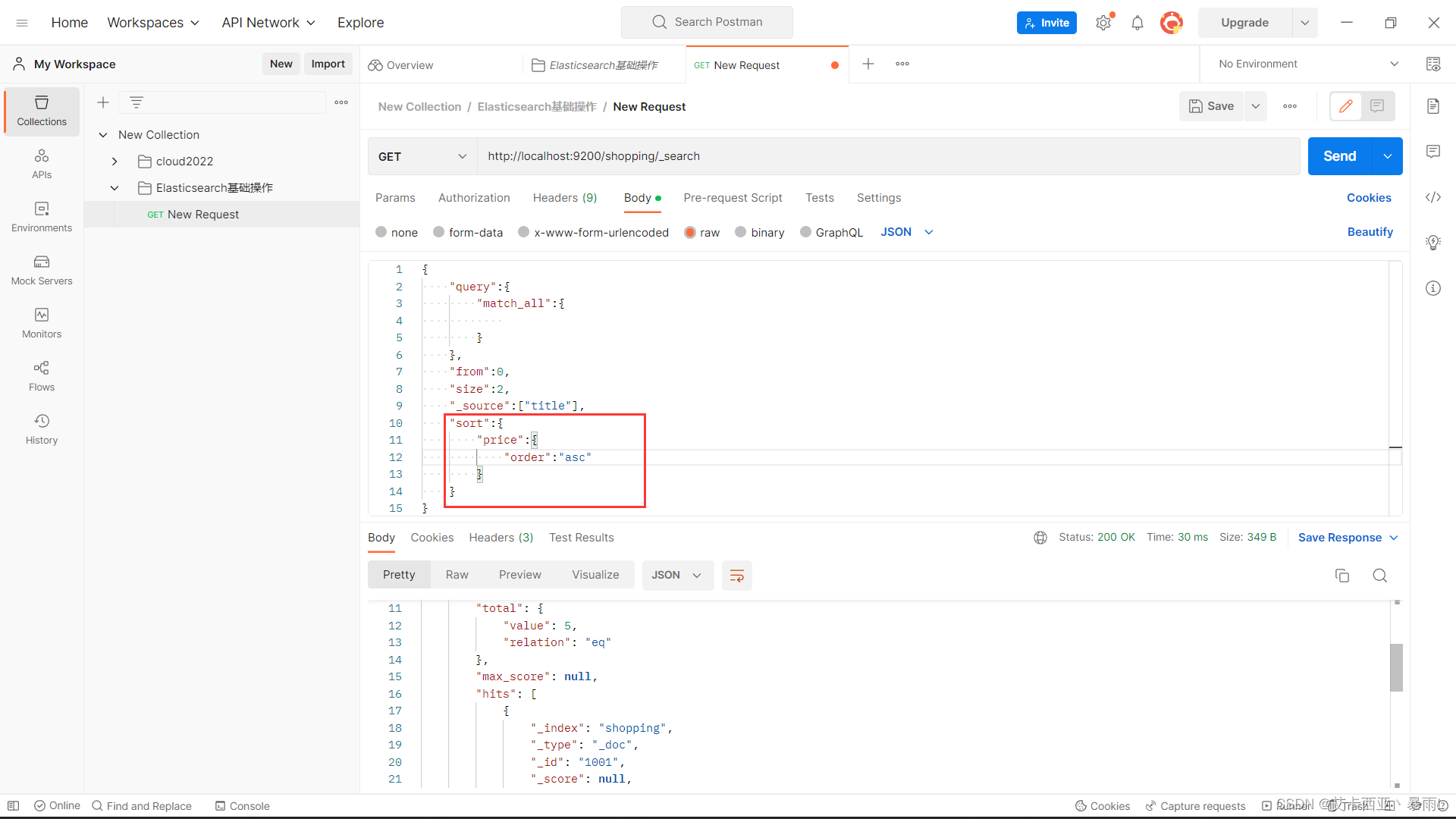Switch to the Pre-request Script tab
Viewport: 1456px width, 819px height.
point(733,198)
